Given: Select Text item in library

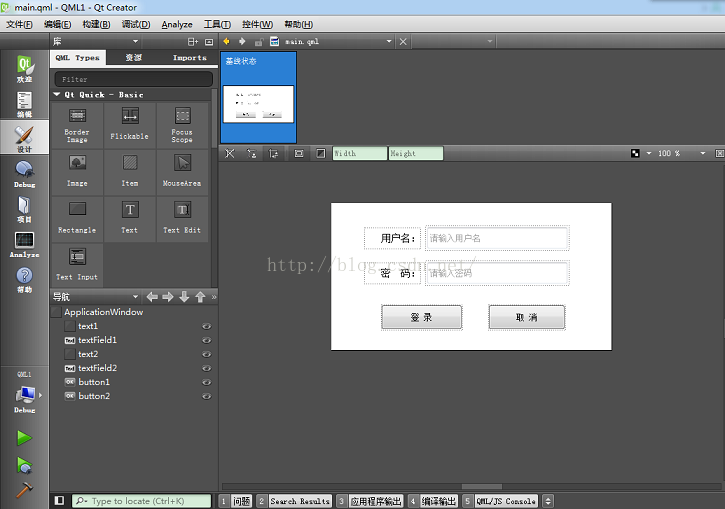Looking at the screenshot, I should pyautogui.click(x=129, y=219).
